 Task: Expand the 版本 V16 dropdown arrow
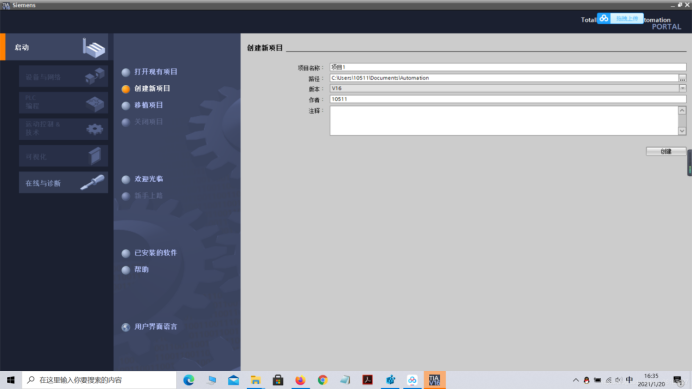point(682,88)
